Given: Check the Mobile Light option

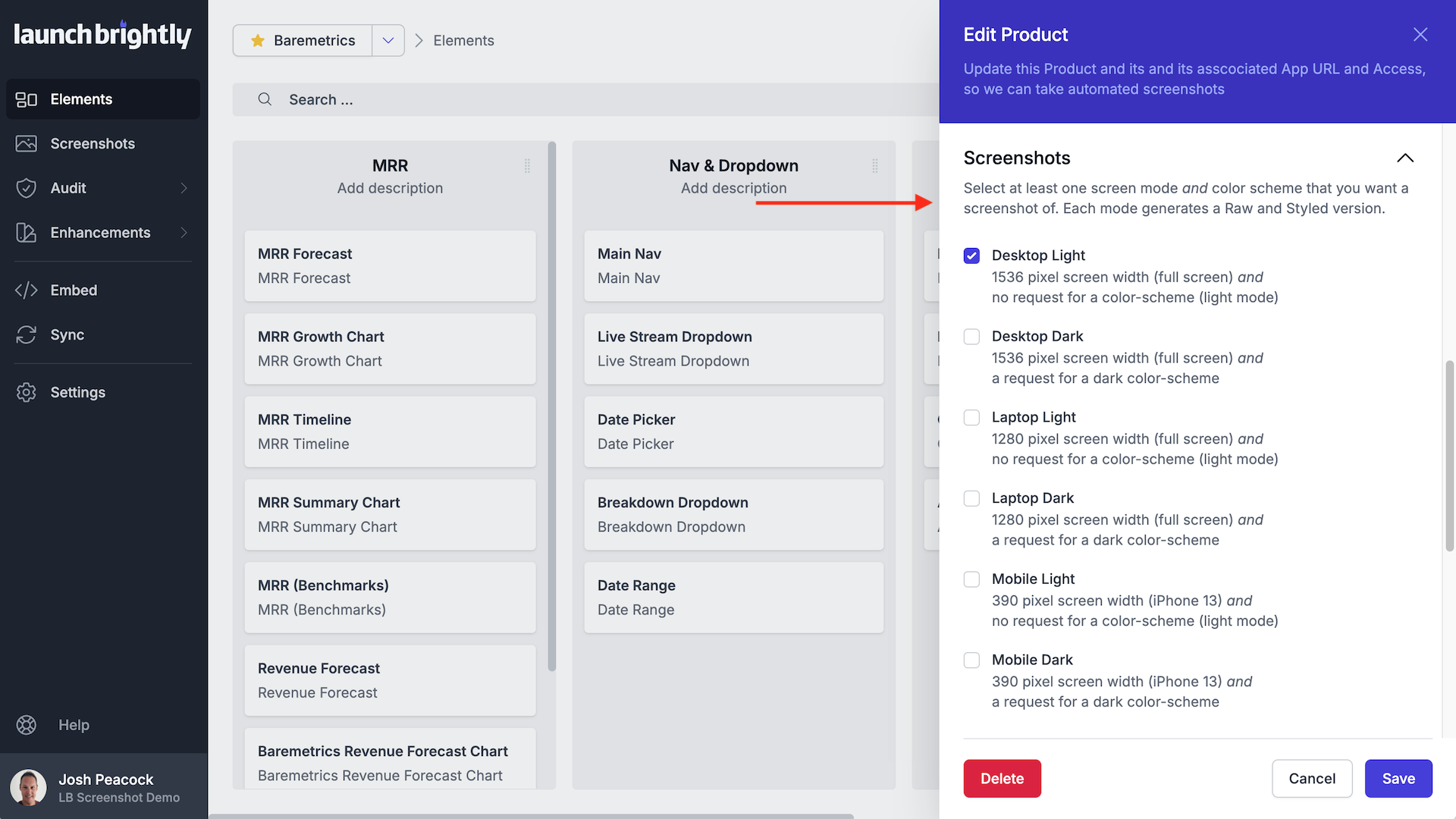Looking at the screenshot, I should [x=971, y=579].
